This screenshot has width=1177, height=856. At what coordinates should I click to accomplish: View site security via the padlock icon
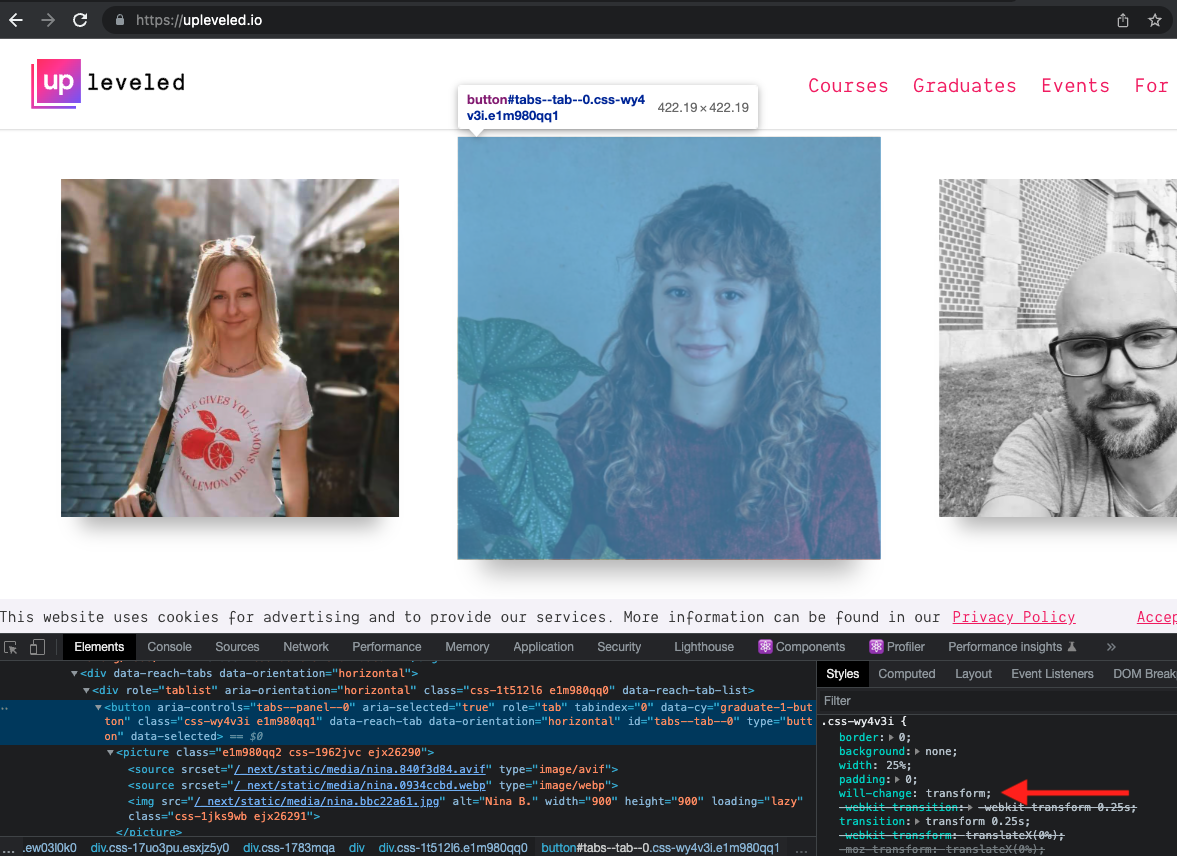(x=119, y=19)
